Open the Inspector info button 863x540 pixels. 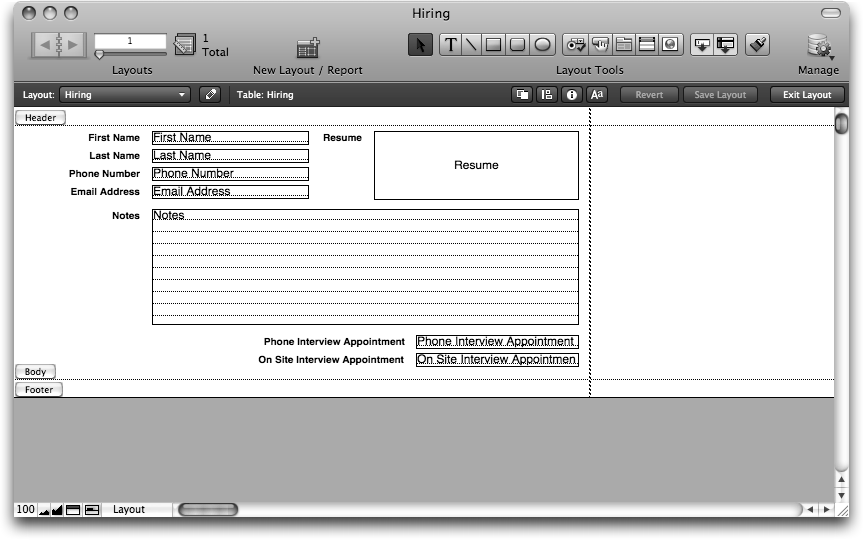[572, 95]
